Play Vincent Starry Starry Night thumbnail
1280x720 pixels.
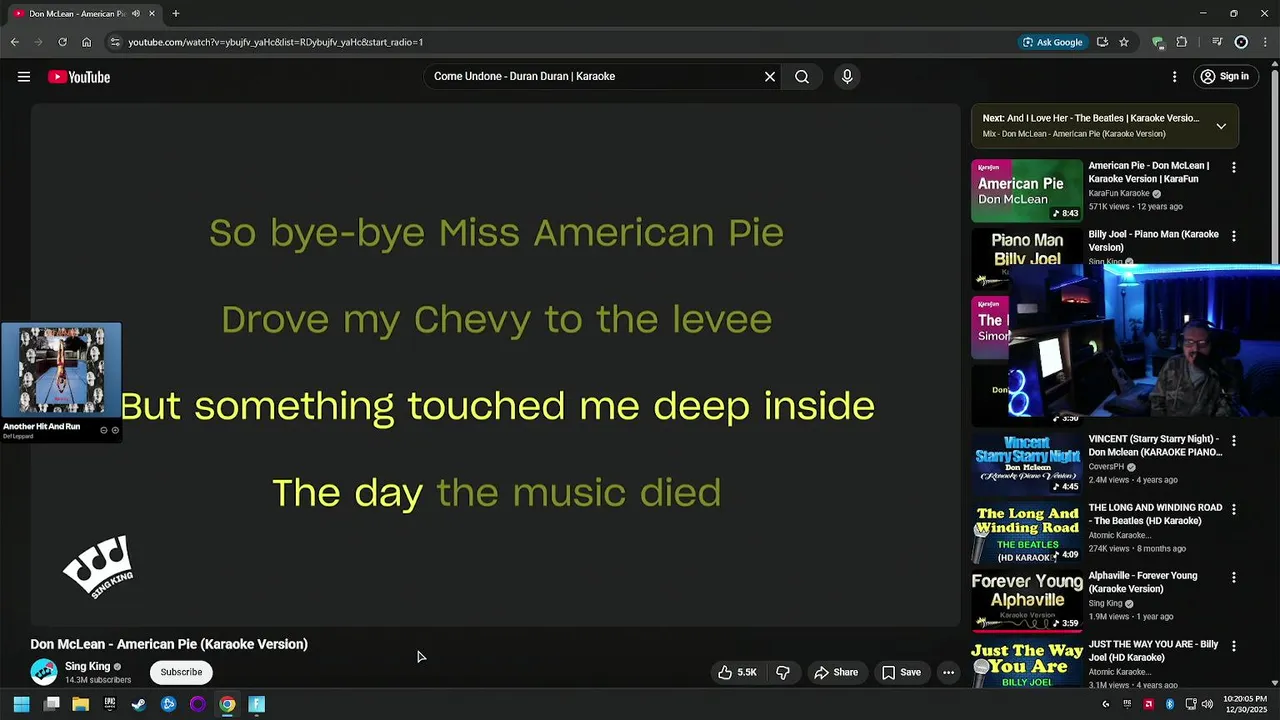[1027, 464]
